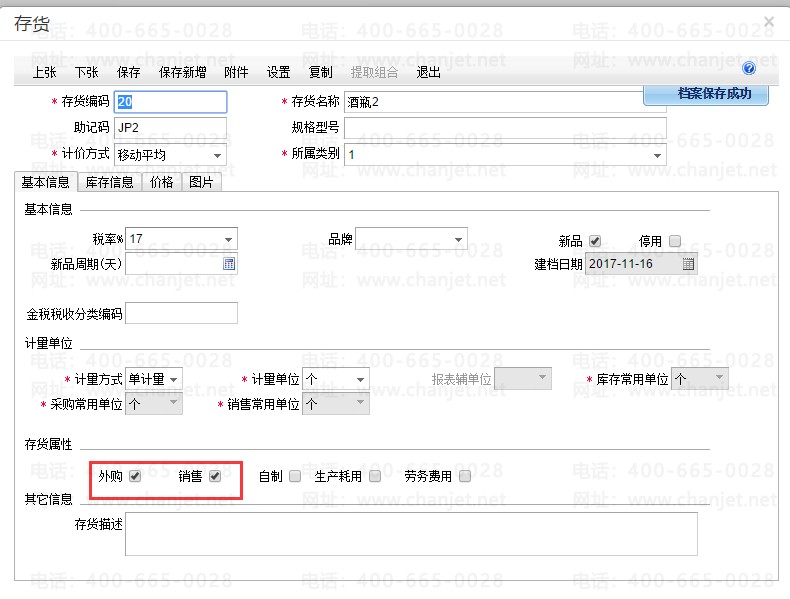
Task: Click 保存新增 in the toolbar
Action: (x=182, y=73)
